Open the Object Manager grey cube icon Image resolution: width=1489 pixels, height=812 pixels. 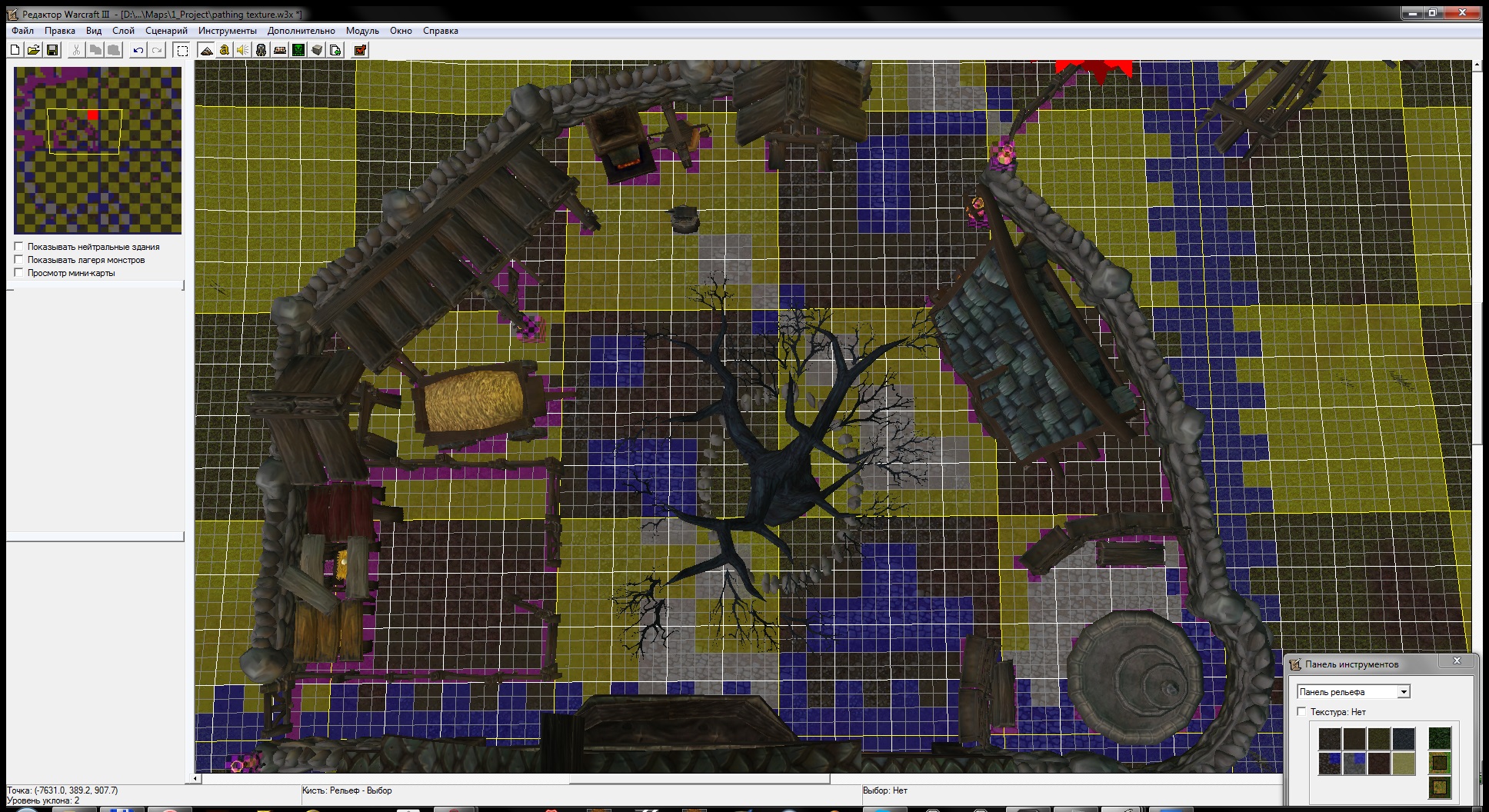[x=317, y=50]
